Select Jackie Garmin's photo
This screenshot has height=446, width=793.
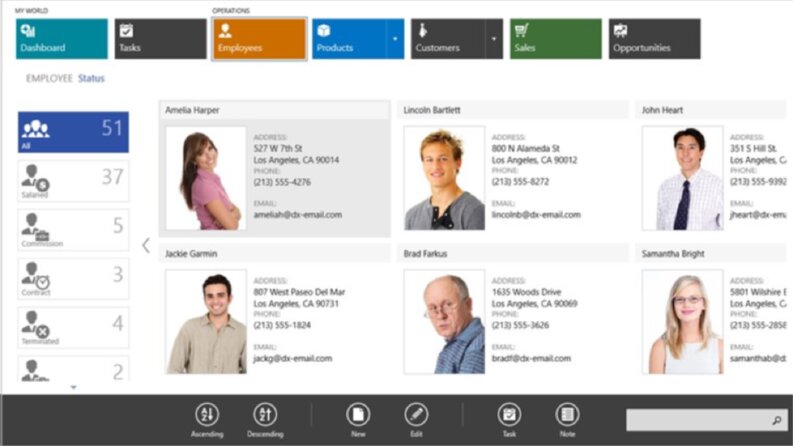point(206,322)
